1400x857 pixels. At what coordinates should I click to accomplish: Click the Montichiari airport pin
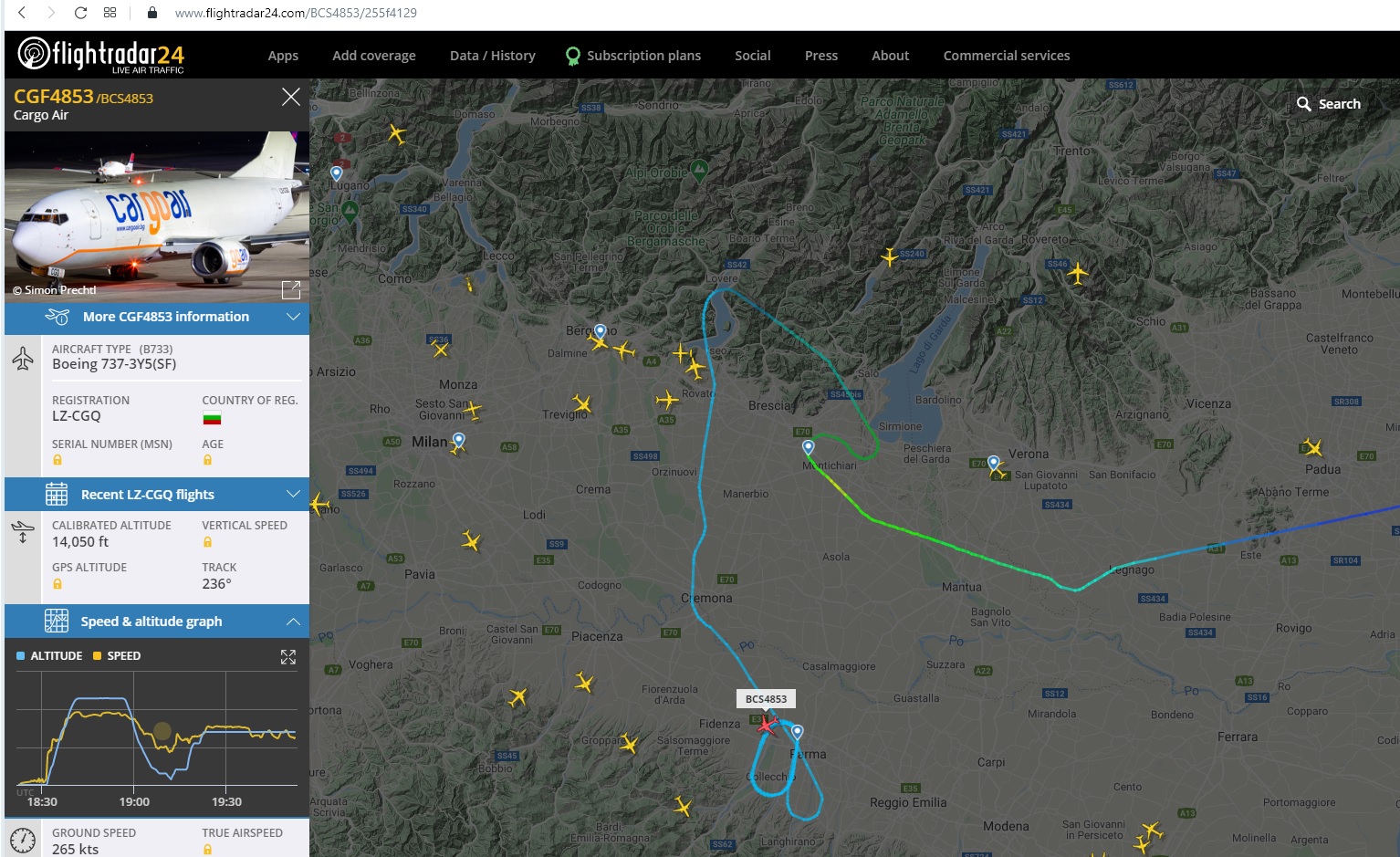click(x=808, y=447)
